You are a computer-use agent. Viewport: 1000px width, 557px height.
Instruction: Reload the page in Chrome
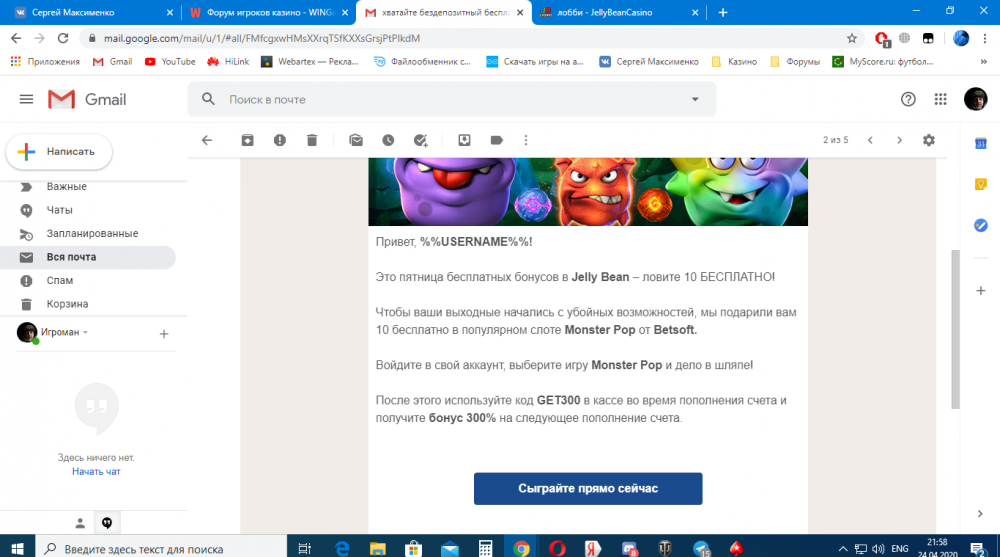pyautogui.click(x=62, y=38)
